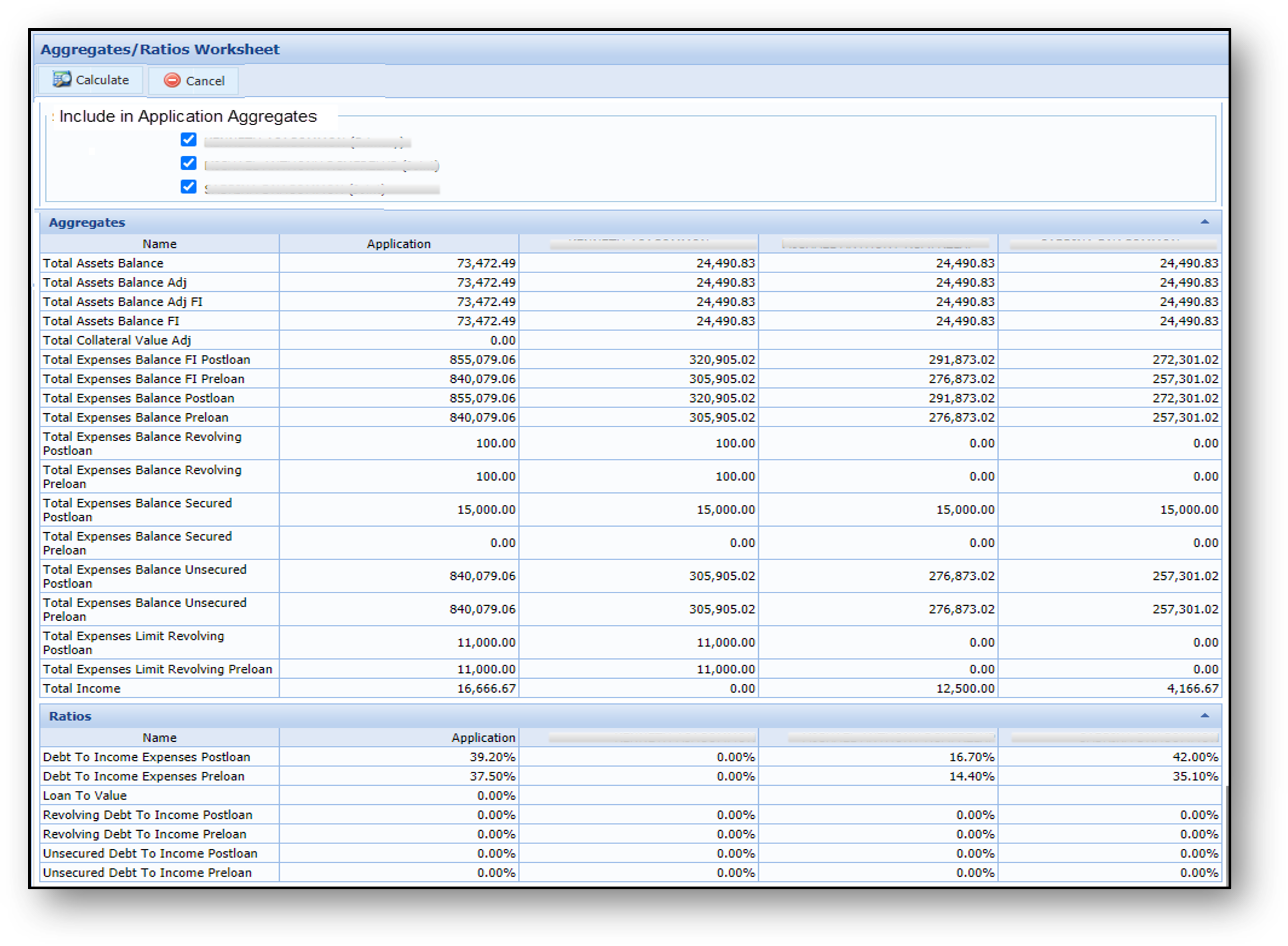Click the Ratios Name column header
The image size is (1288, 946).
pos(159,738)
